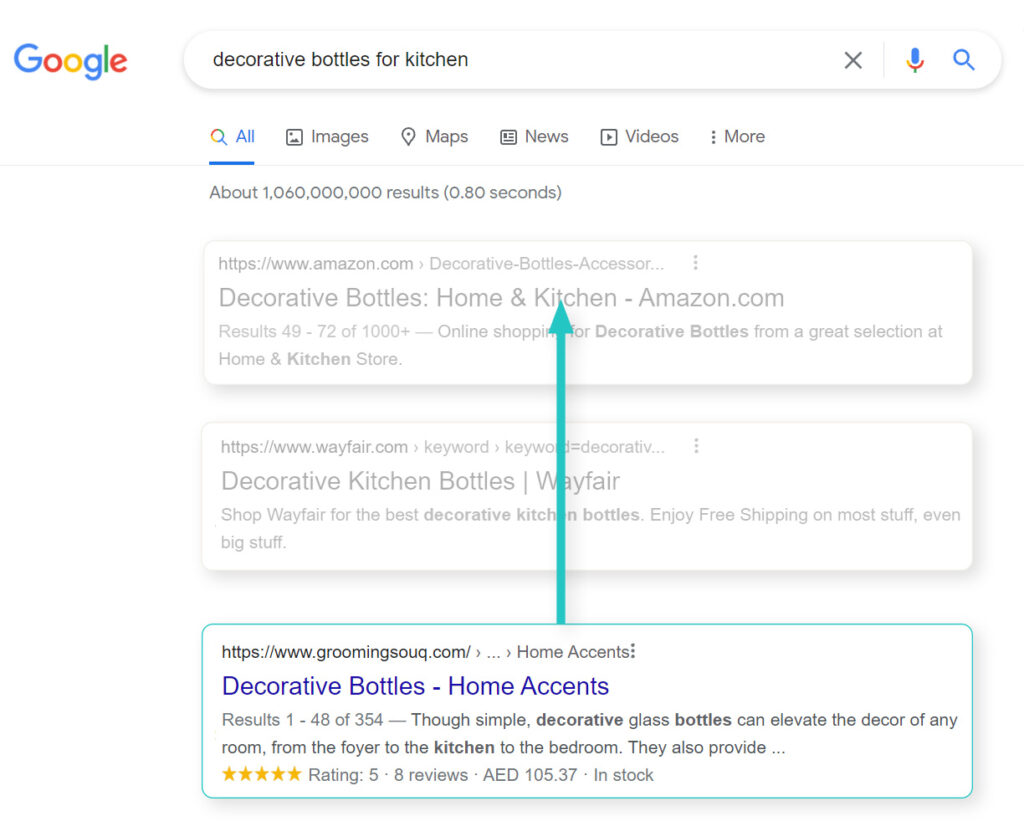Click the blue magnifying glass search icon

pos(963,60)
